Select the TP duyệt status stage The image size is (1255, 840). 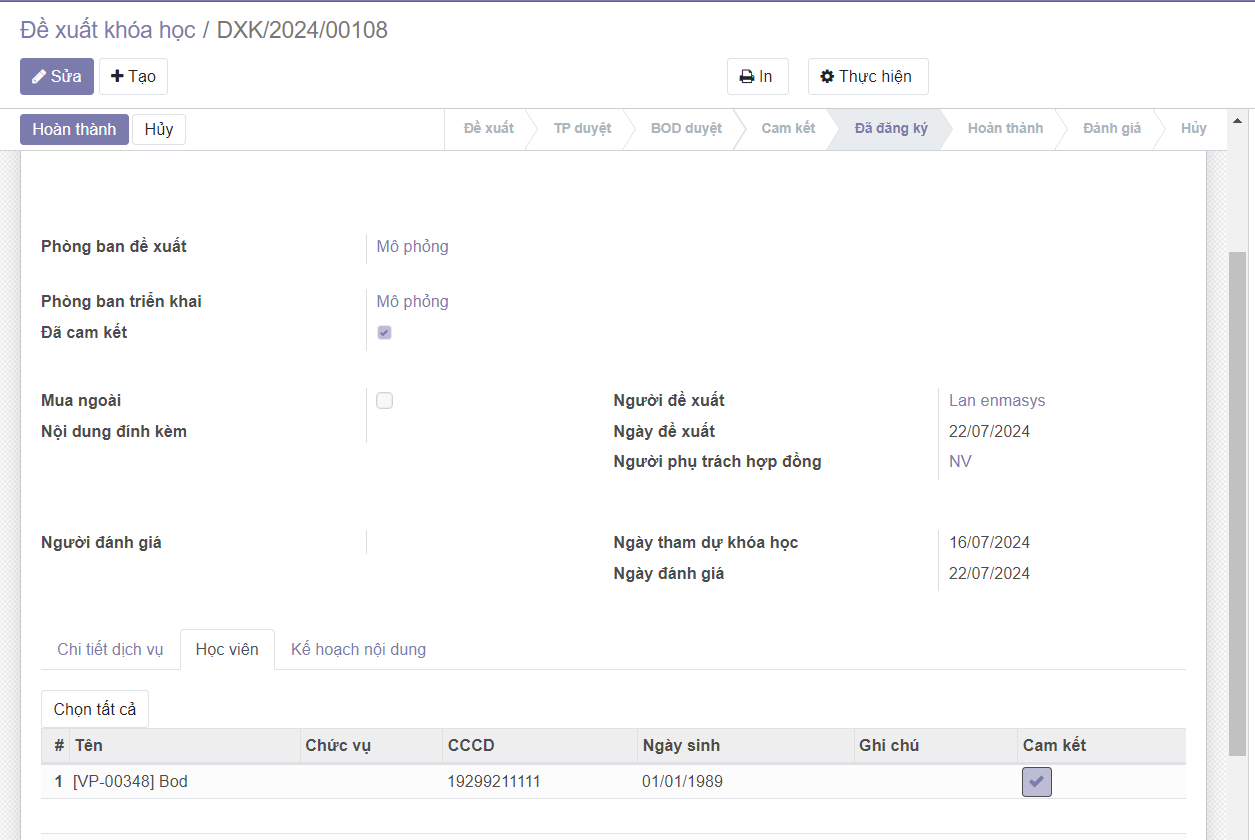tap(582, 129)
